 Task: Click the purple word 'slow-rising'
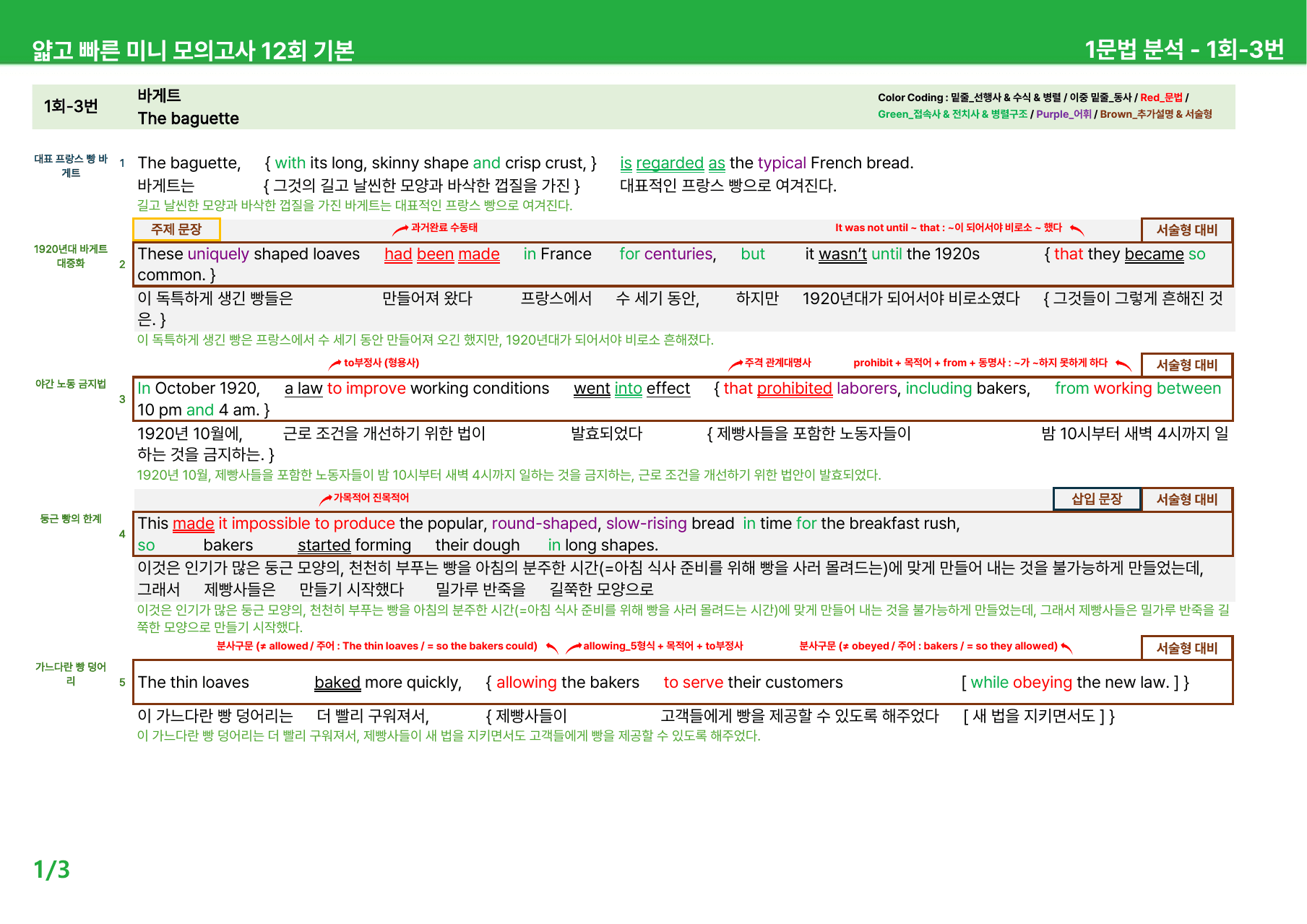coord(647,524)
